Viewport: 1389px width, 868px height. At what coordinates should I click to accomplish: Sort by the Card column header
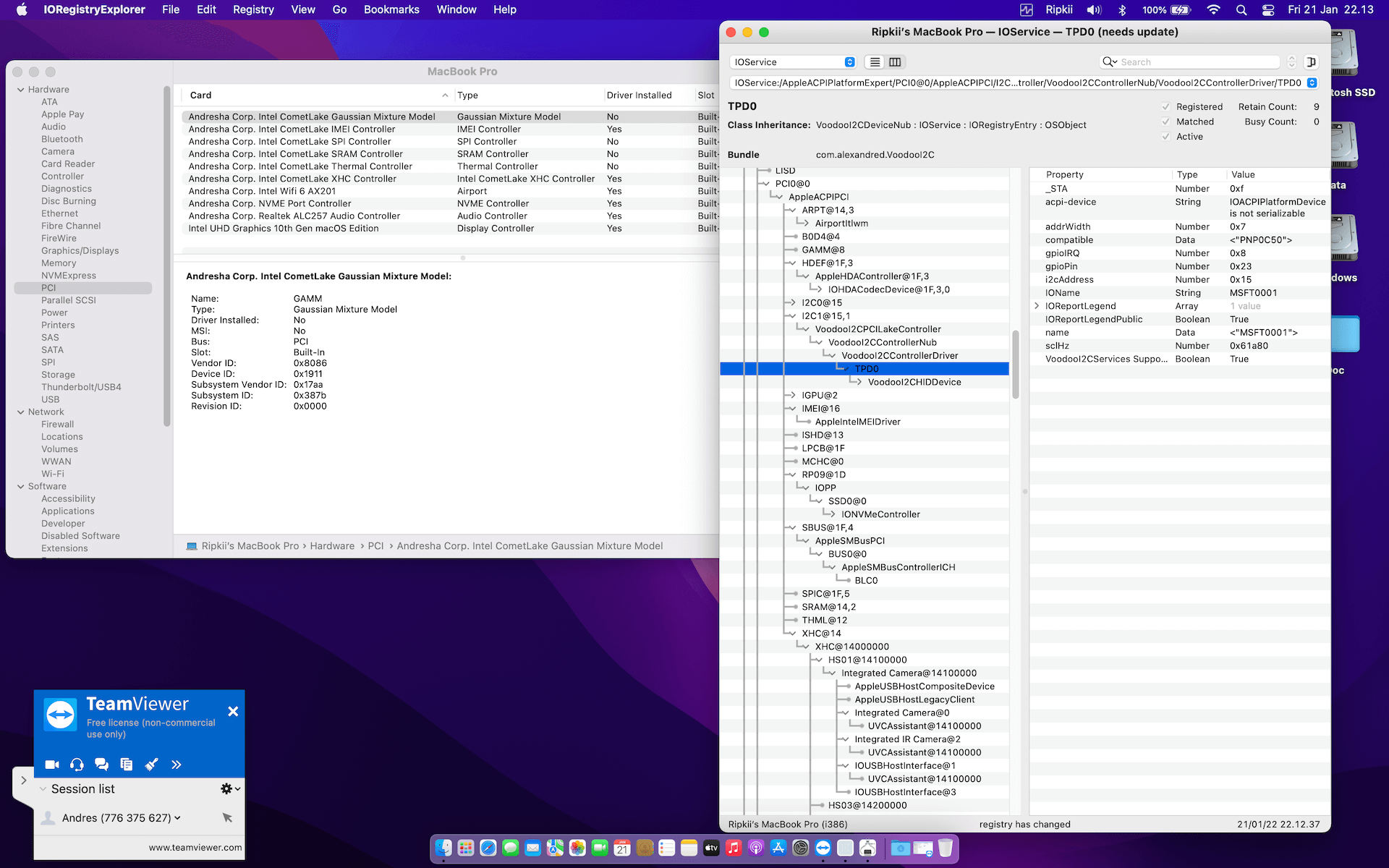pos(318,95)
